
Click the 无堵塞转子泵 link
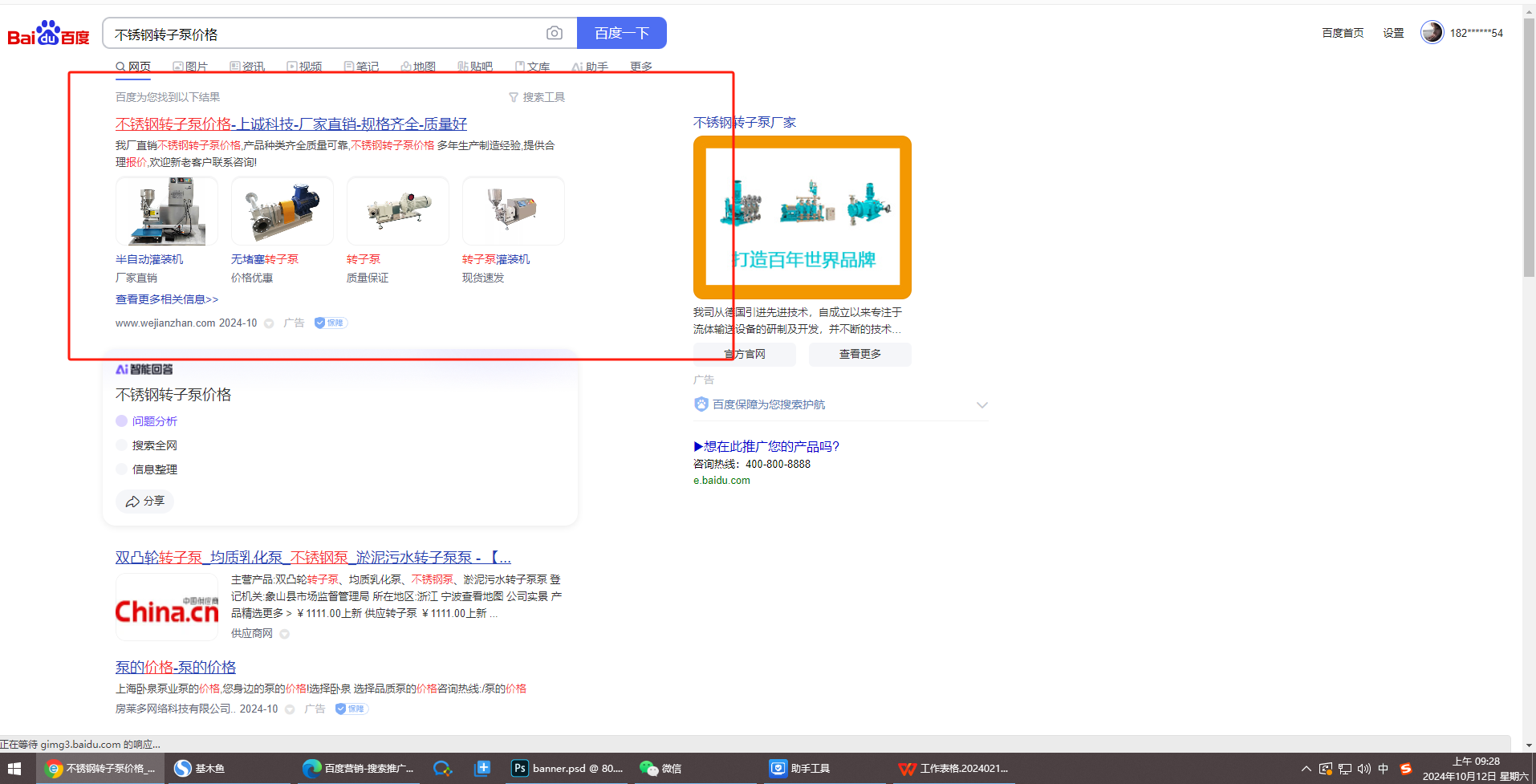(x=265, y=259)
